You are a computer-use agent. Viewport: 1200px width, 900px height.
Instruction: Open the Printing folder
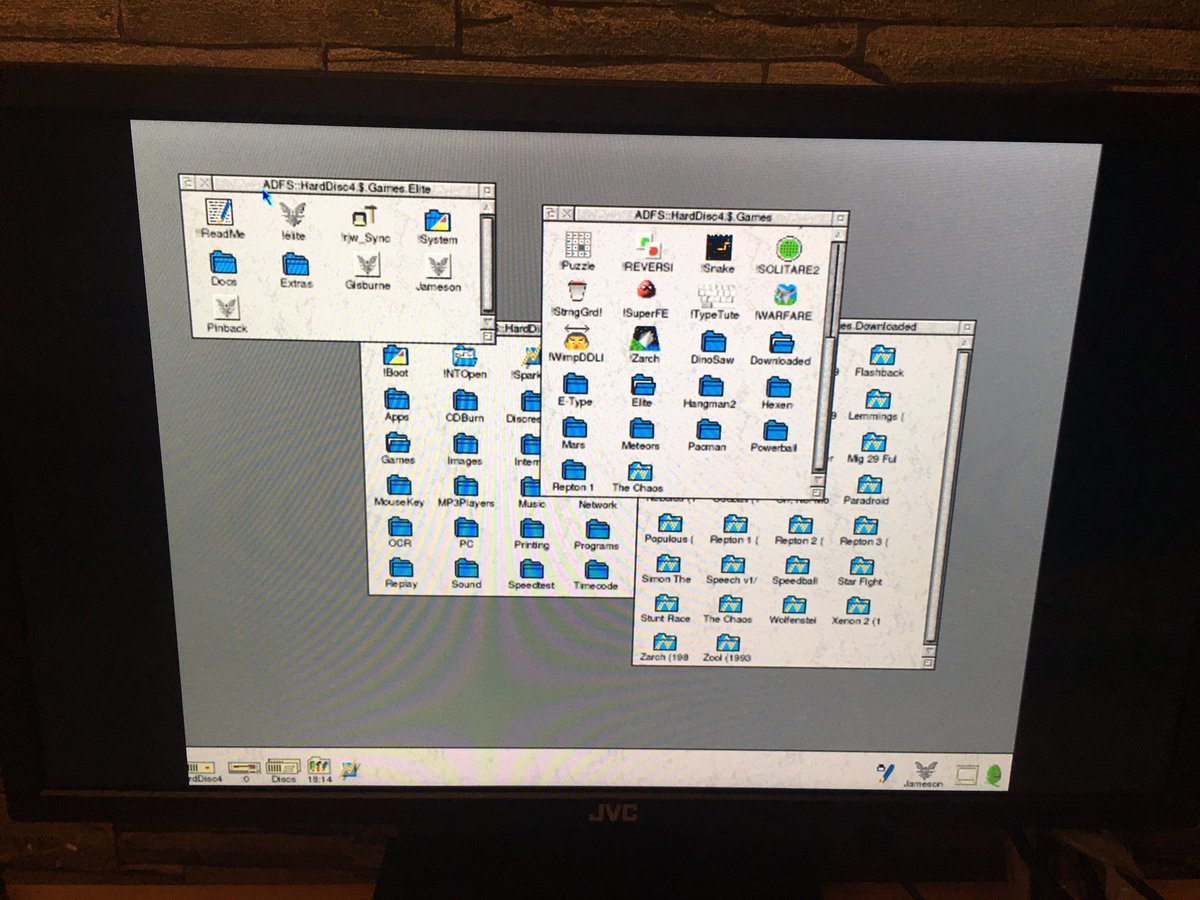point(532,528)
